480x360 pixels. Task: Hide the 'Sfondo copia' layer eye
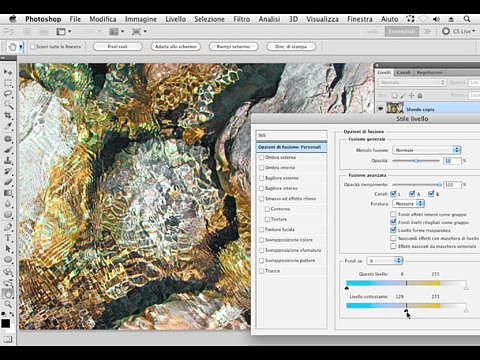click(x=381, y=108)
